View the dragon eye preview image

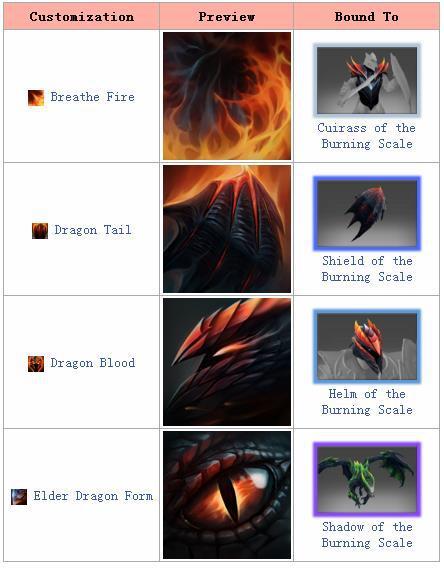coord(227,495)
